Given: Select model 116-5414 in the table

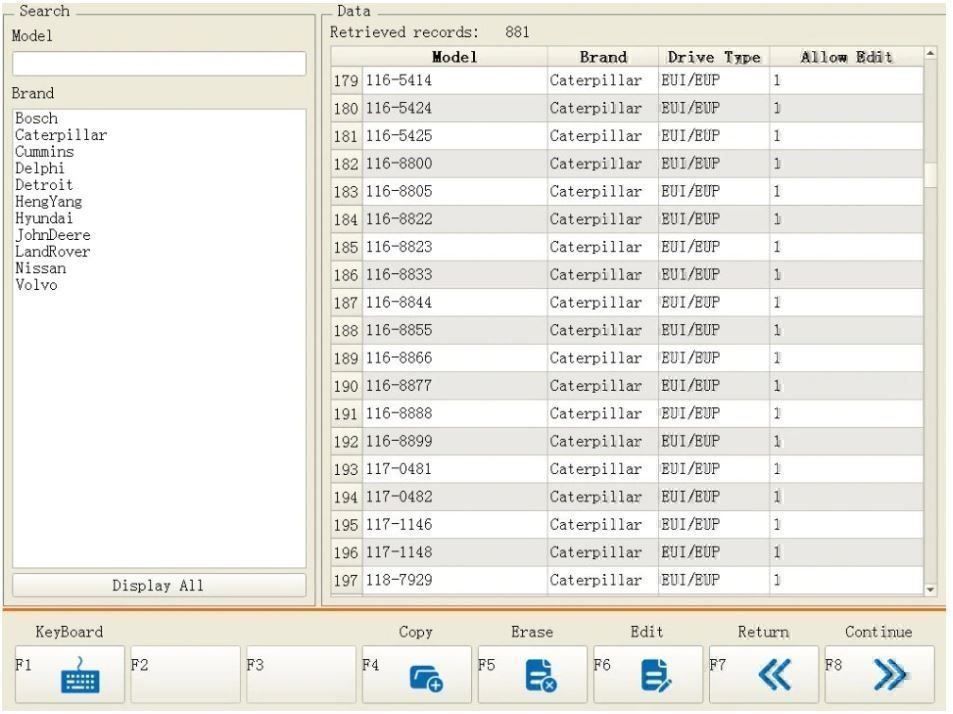Looking at the screenshot, I should (455, 80).
